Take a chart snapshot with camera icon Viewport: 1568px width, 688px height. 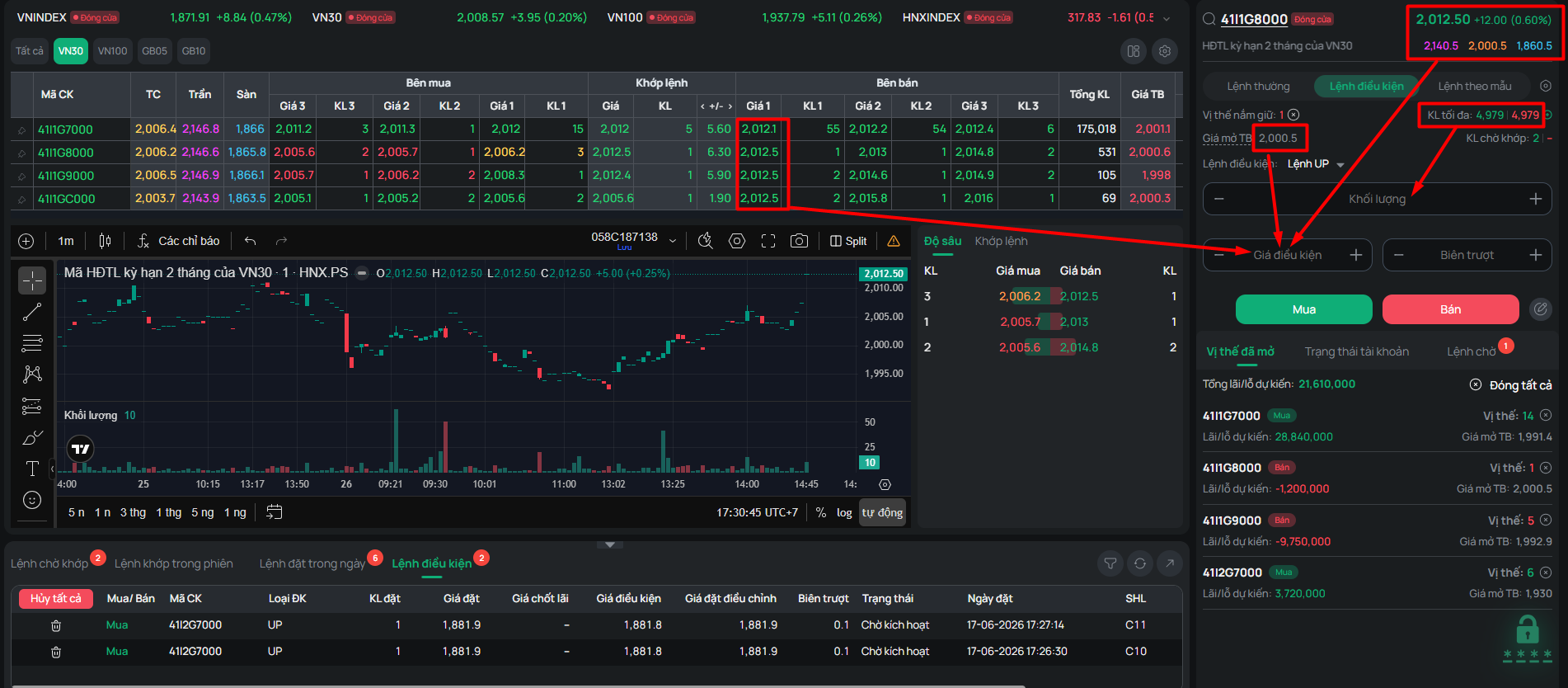[x=799, y=241]
